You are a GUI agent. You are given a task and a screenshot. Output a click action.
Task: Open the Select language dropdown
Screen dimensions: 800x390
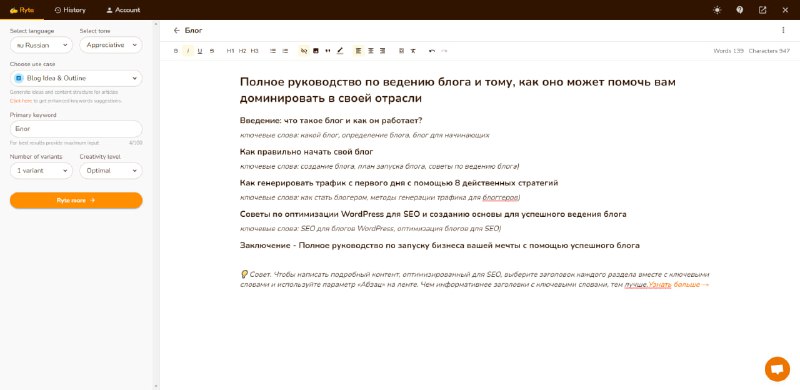41,45
